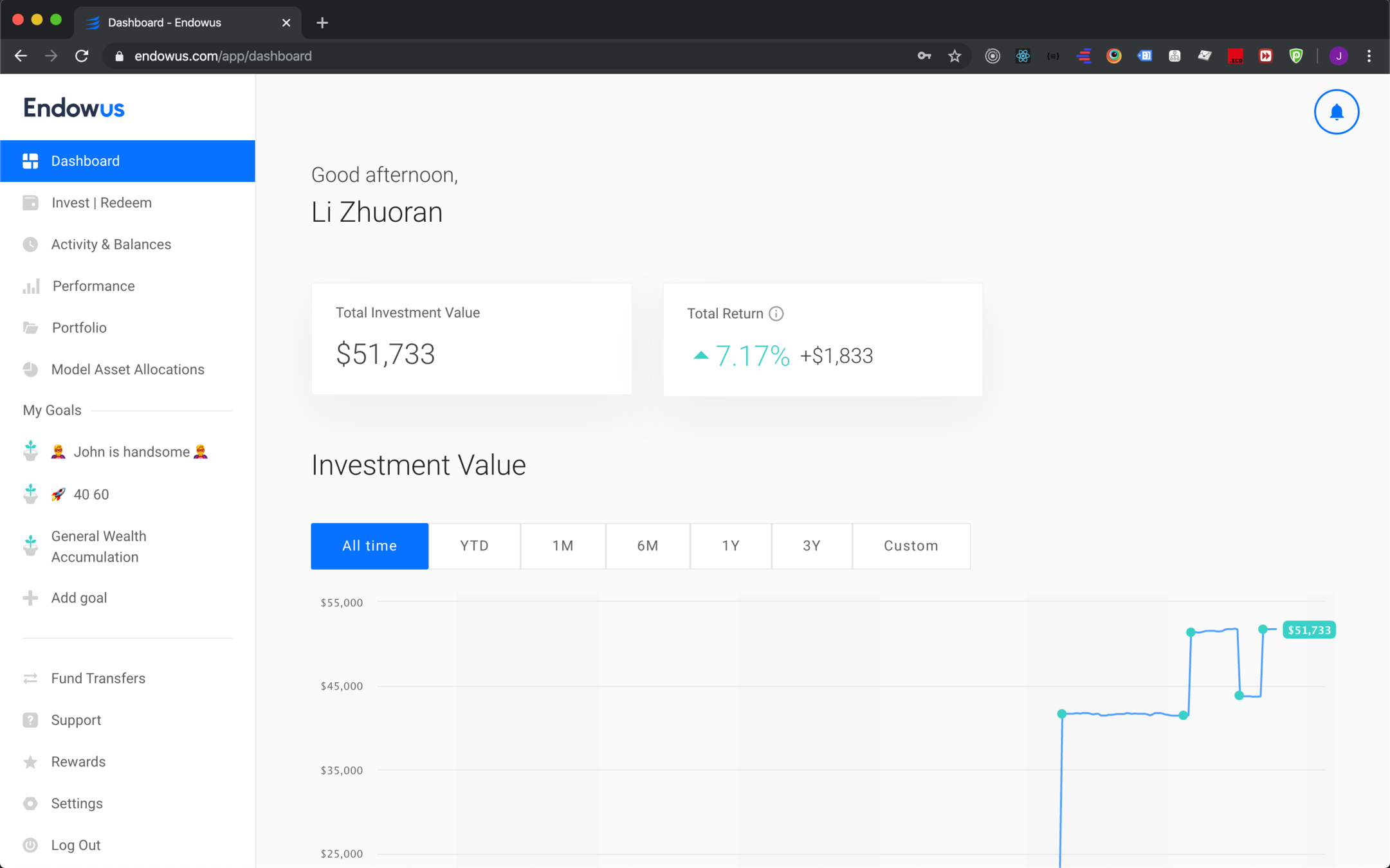1390x868 pixels.
Task: Click the Performance bar chart icon
Action: pos(31,286)
